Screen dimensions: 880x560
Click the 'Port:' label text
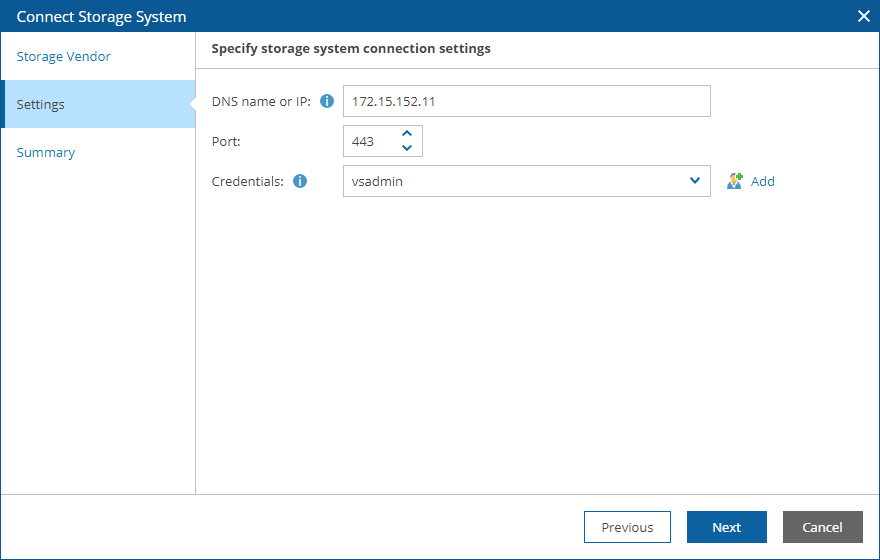[227, 142]
